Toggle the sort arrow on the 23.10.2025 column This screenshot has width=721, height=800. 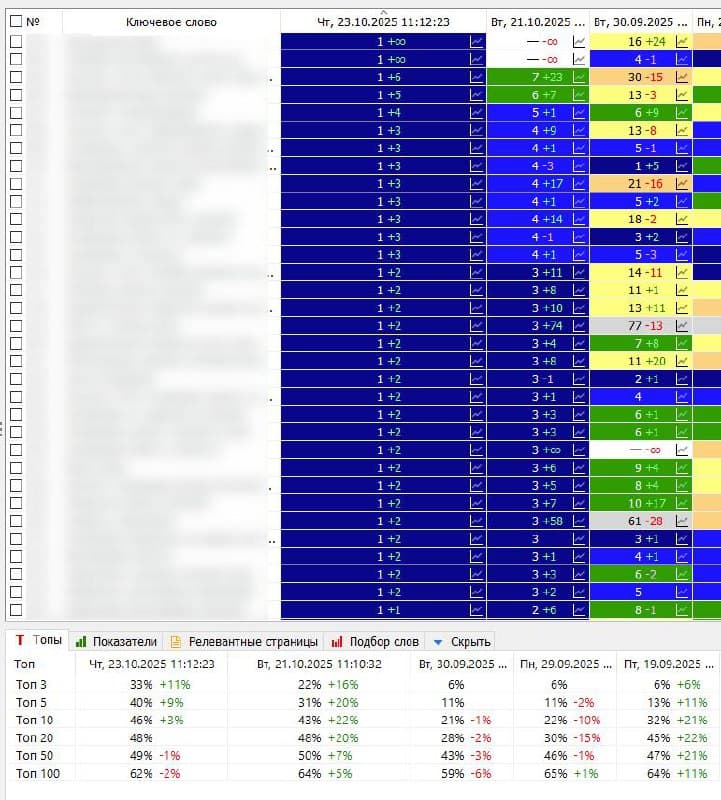(384, 12)
